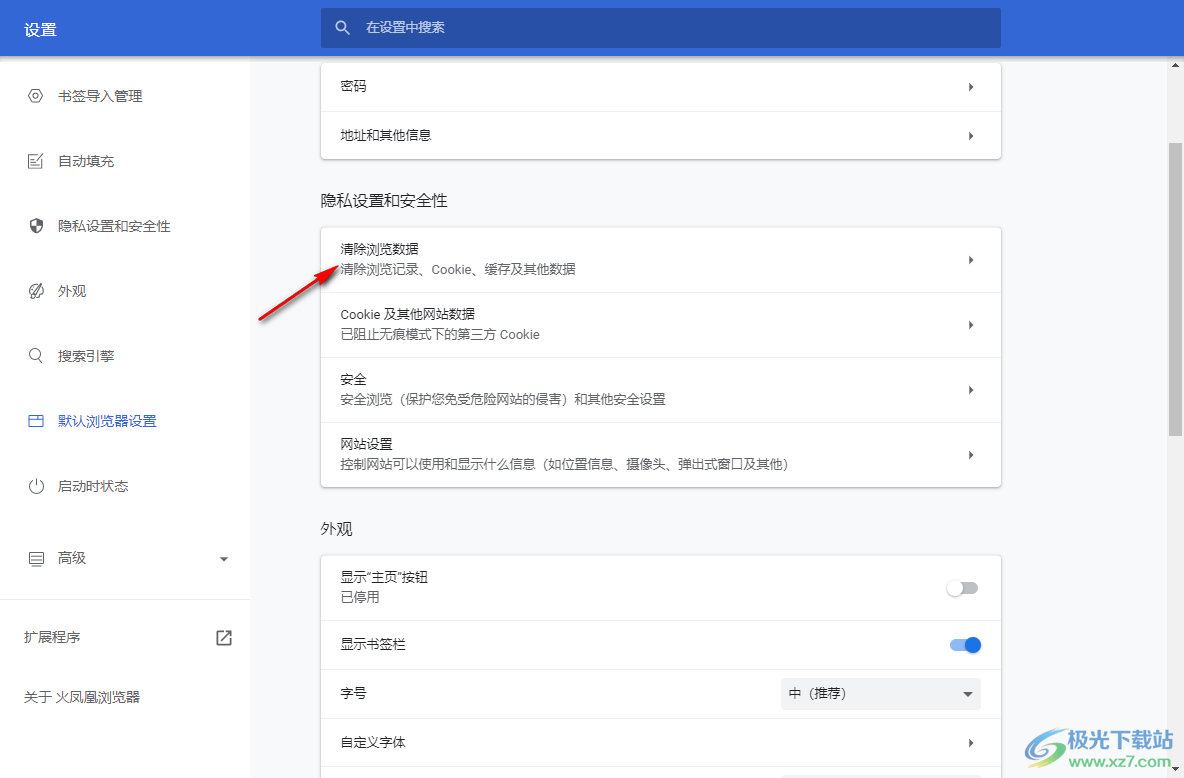Toggle the 显示书签栏 switch off
Image resolution: width=1184 pixels, height=778 pixels.
pyautogui.click(x=965, y=645)
